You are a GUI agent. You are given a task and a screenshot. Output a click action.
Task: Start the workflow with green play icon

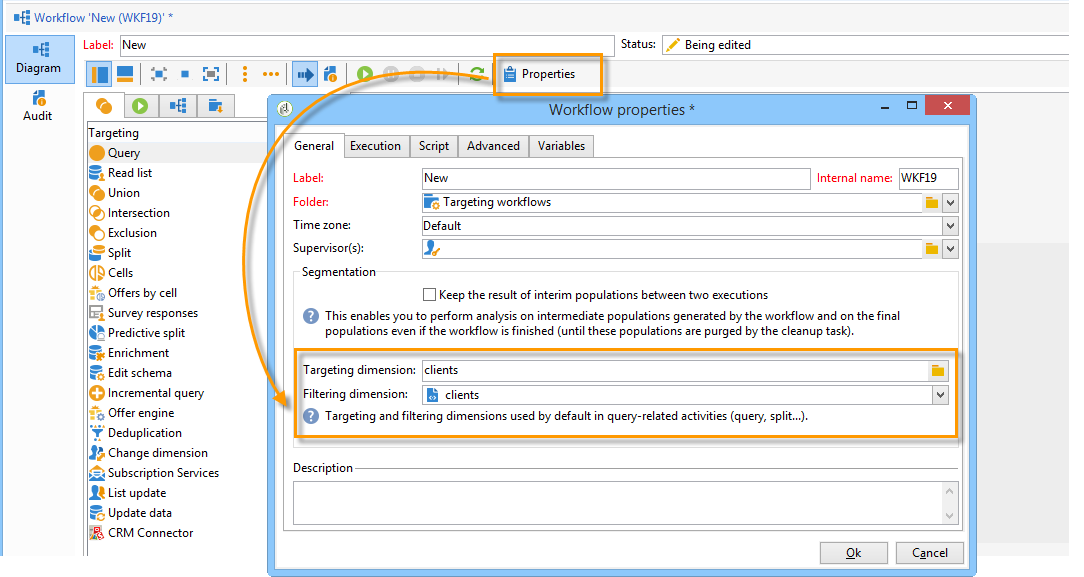click(365, 74)
